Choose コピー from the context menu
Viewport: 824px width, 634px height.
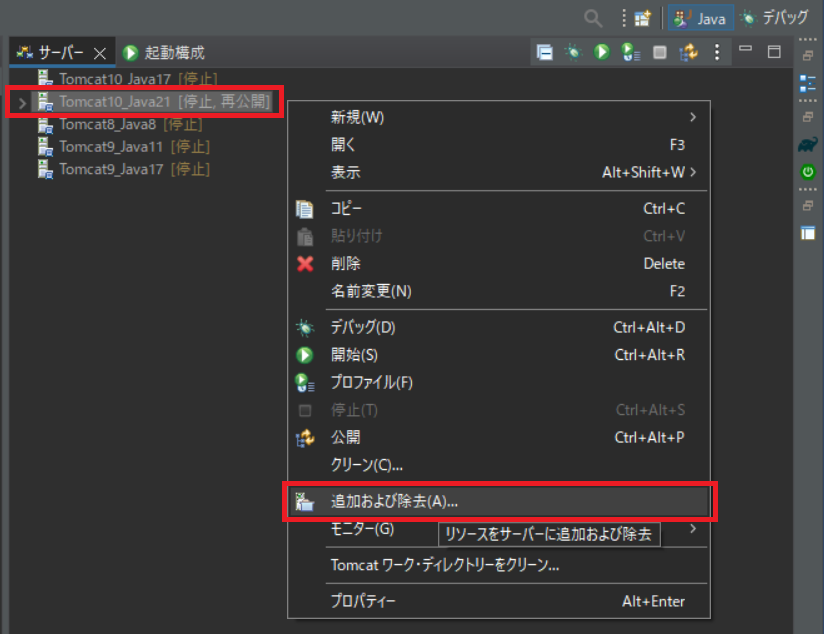[499, 209]
